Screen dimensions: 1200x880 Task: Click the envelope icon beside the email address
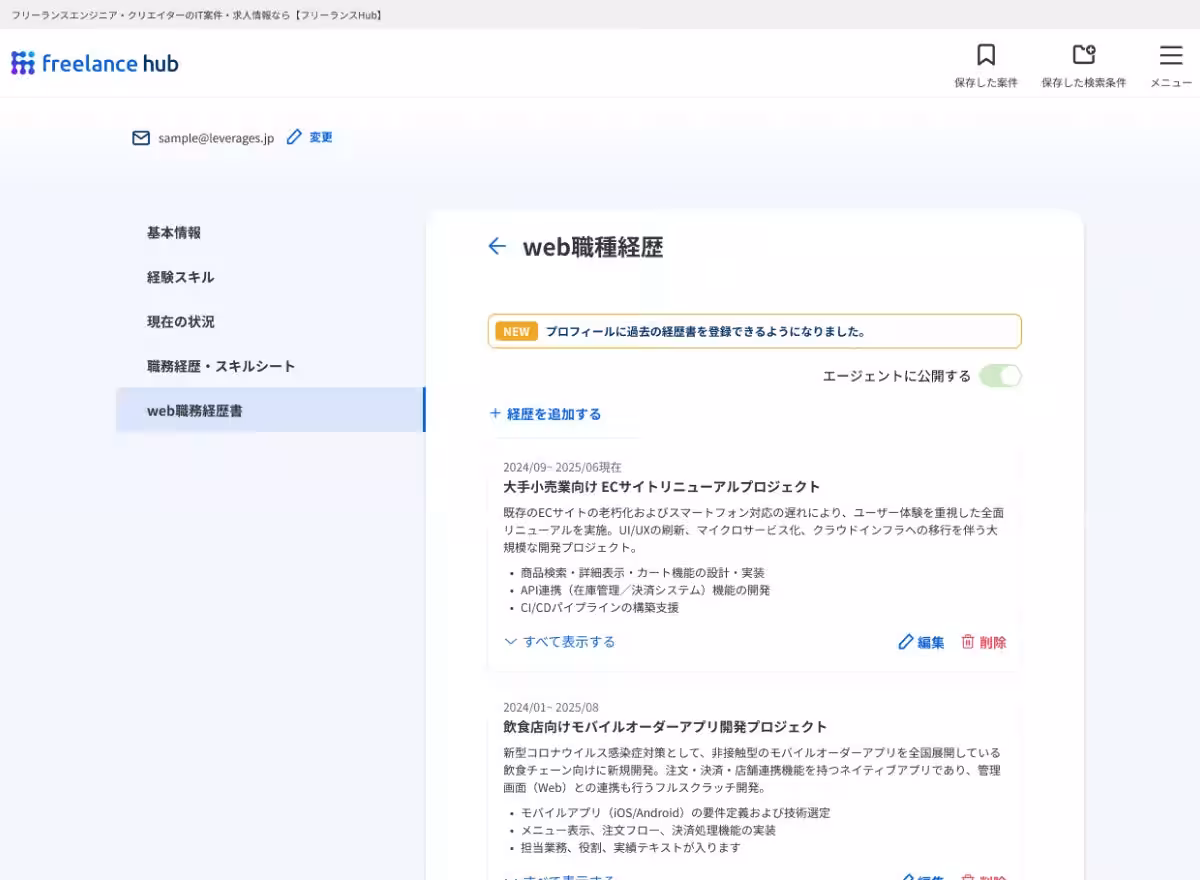[x=140, y=138]
